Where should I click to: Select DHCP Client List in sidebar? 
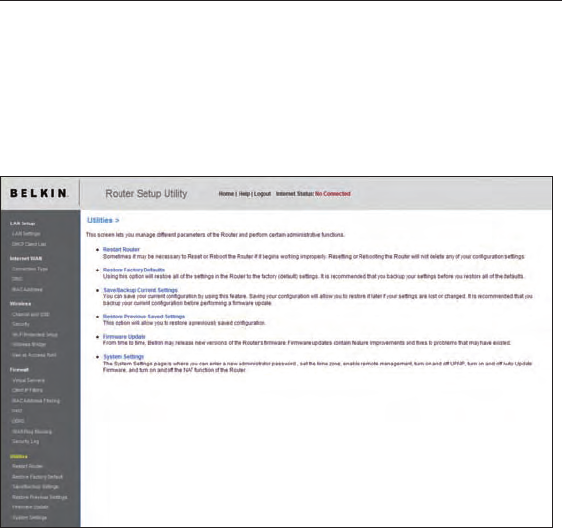click(x=29, y=244)
